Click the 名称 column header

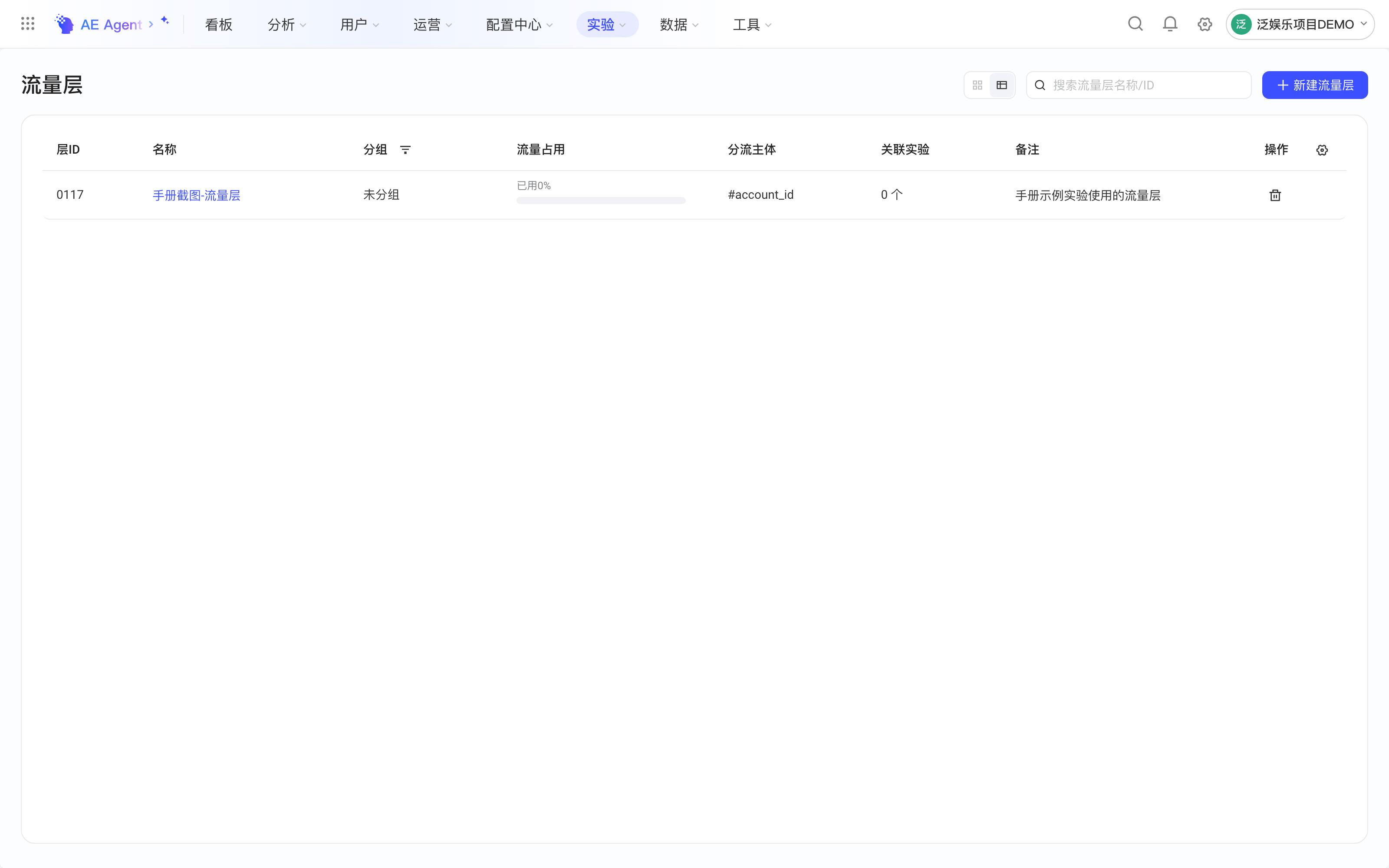coord(164,149)
